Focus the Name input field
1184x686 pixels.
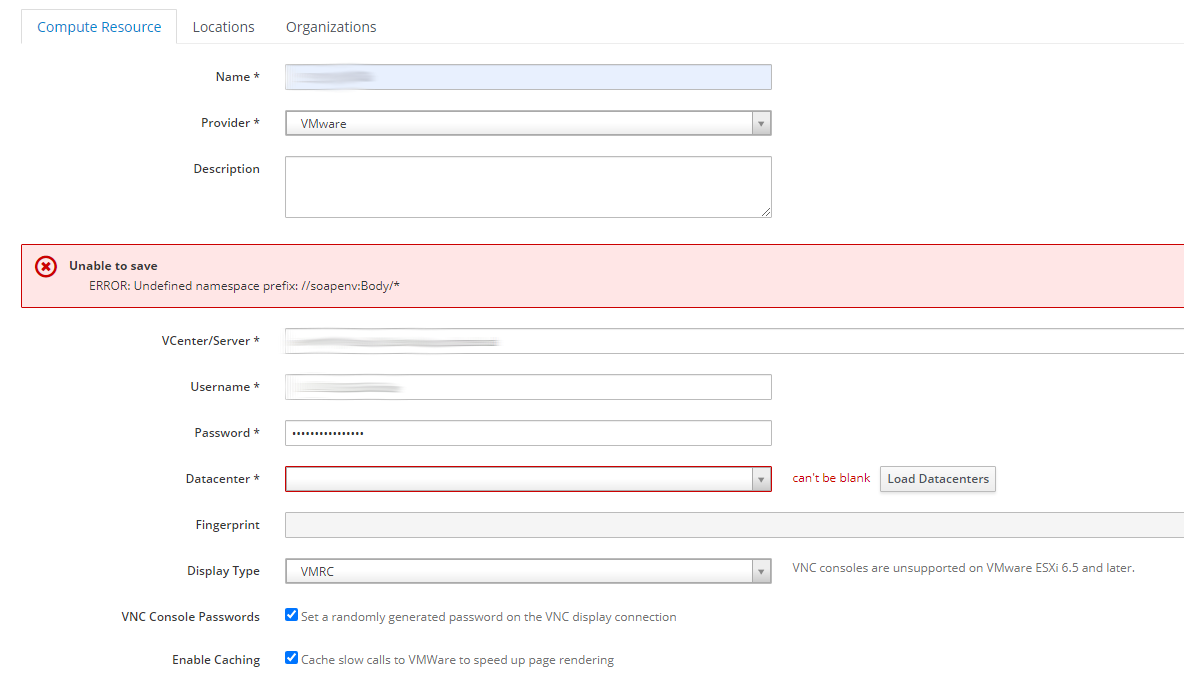pyautogui.click(x=527, y=77)
